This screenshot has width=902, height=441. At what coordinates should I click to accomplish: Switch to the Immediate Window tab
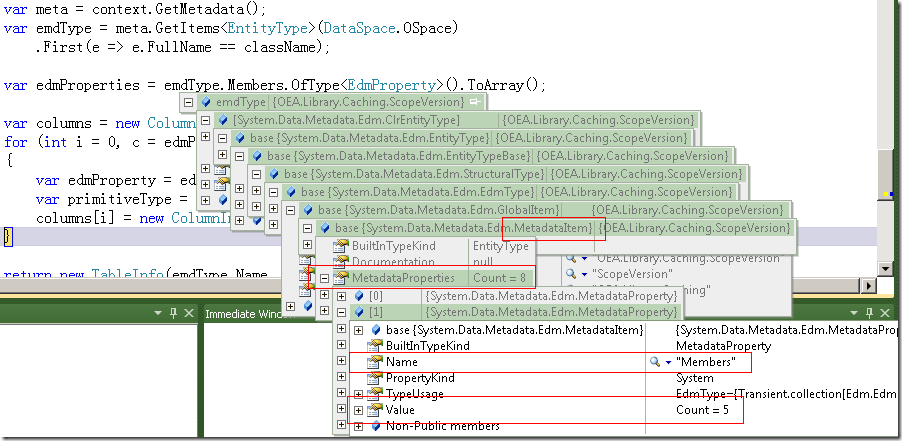tap(249, 314)
